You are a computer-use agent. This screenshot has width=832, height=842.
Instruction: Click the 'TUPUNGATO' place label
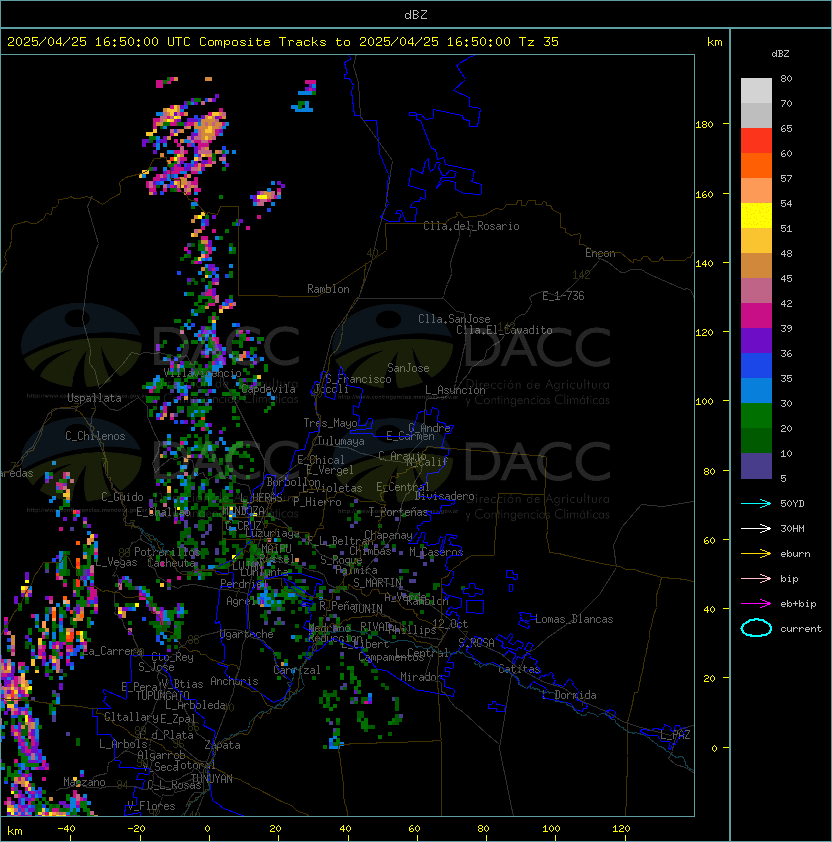coord(162,696)
